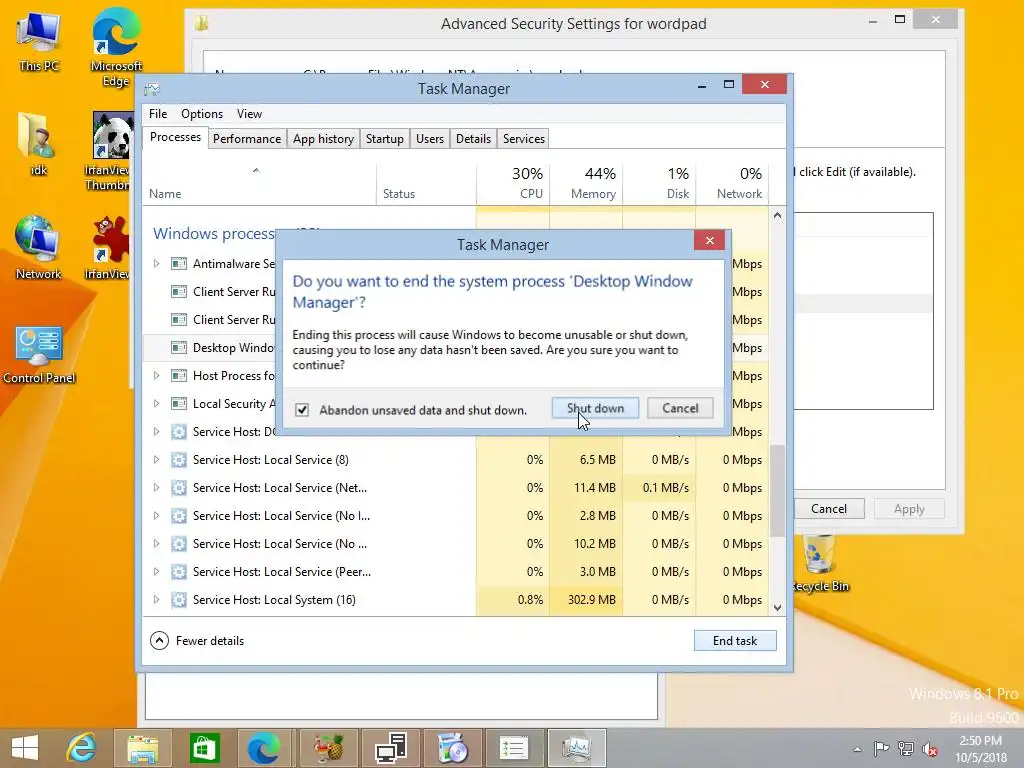Expand Service Host: Local Service (No I...
This screenshot has width=1024, height=768.
point(156,516)
